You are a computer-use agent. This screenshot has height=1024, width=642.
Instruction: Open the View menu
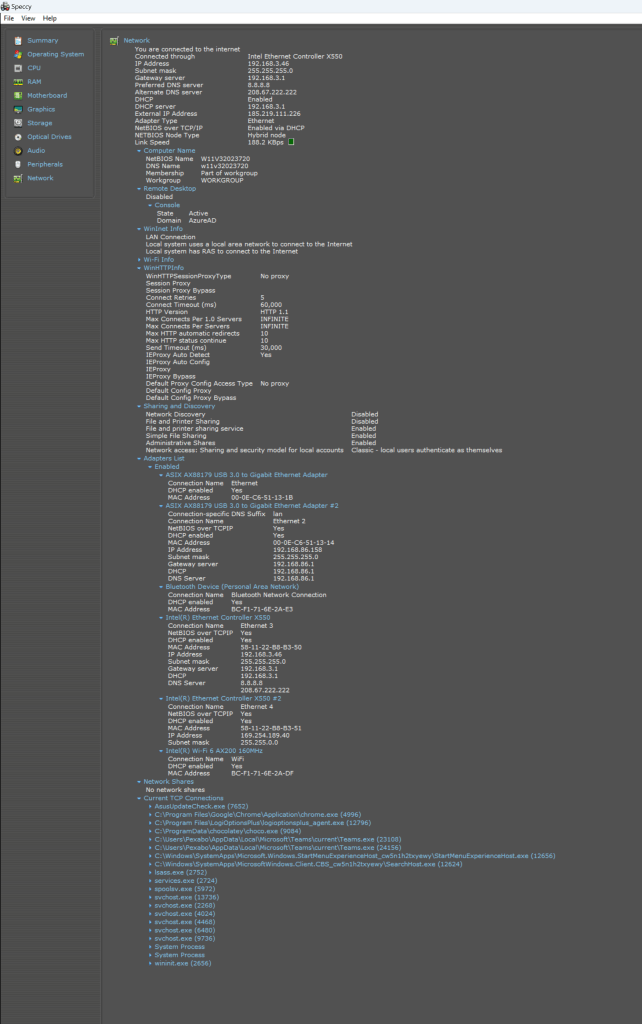28,18
